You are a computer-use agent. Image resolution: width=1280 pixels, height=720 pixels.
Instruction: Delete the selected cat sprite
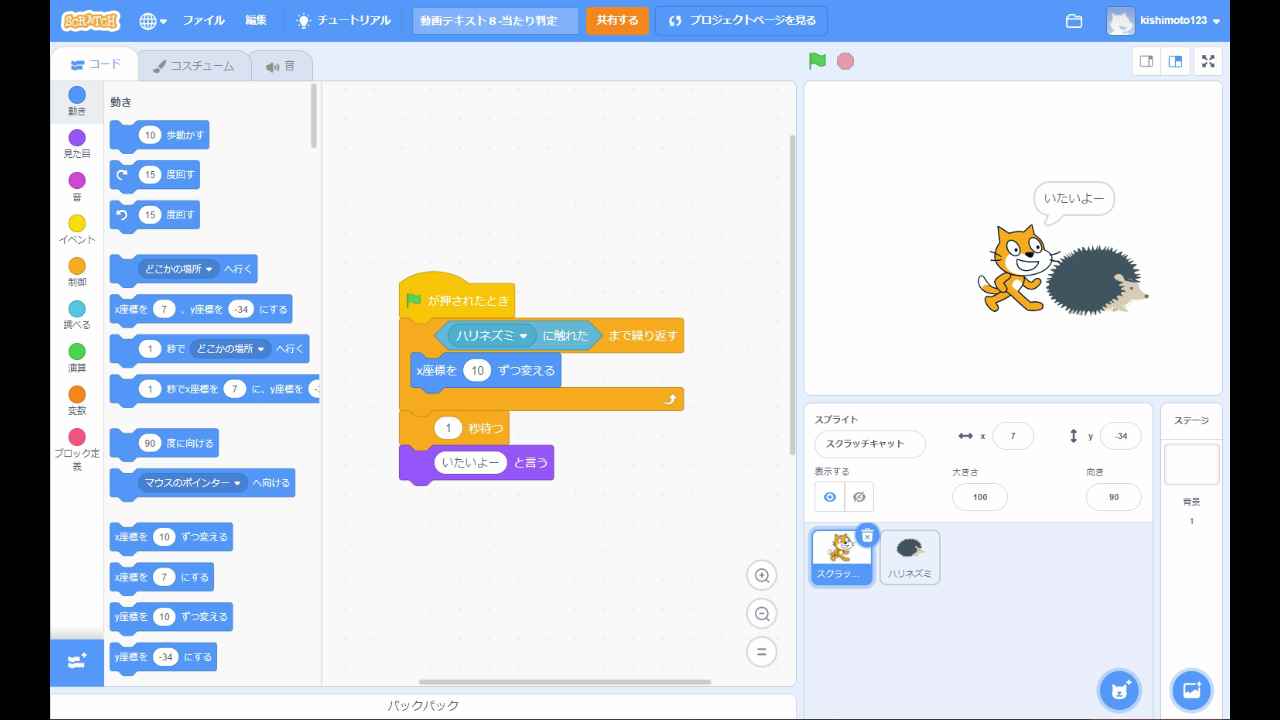tap(867, 535)
